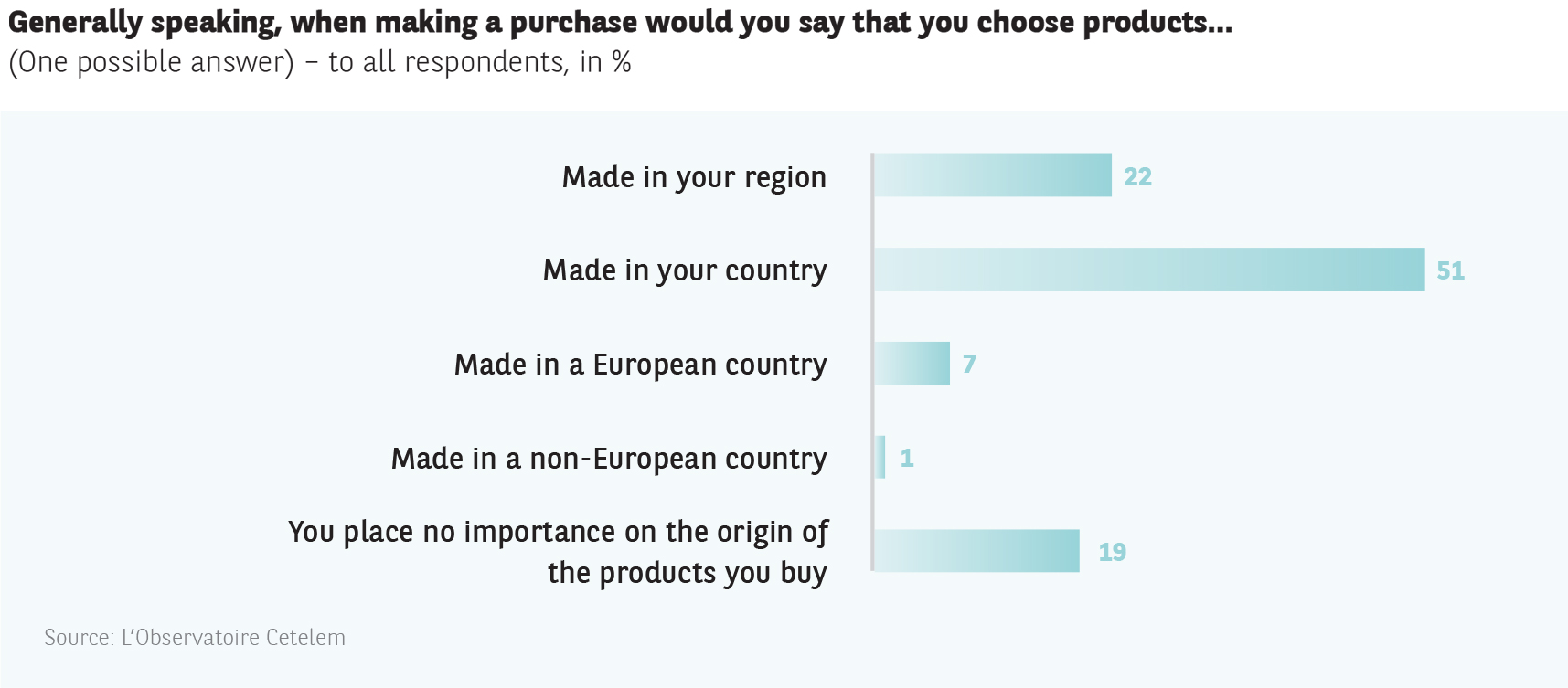Select the 'Made in a European country' bar
Image resolution: width=1568 pixels, height=688 pixels.
click(x=912, y=364)
